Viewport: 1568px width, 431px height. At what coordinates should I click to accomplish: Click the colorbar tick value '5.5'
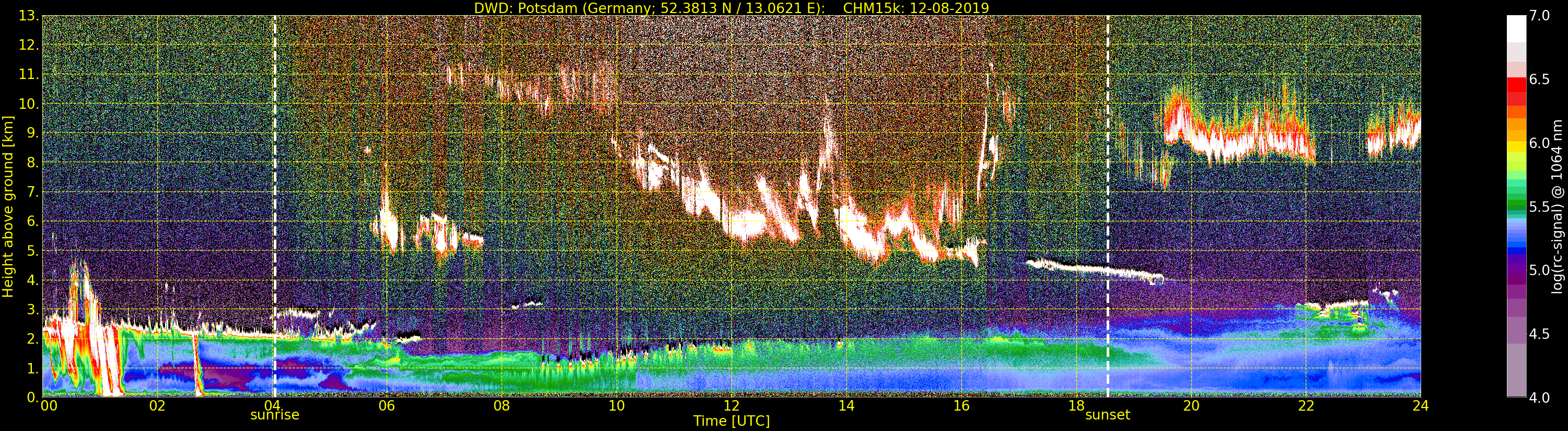point(1539,207)
